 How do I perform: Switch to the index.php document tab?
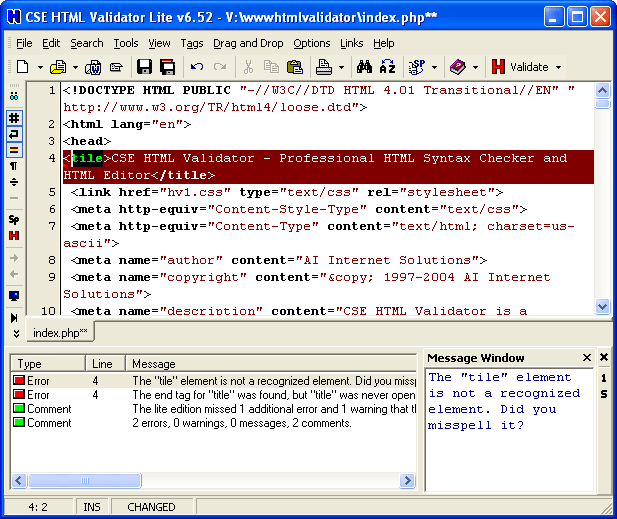click(60, 332)
